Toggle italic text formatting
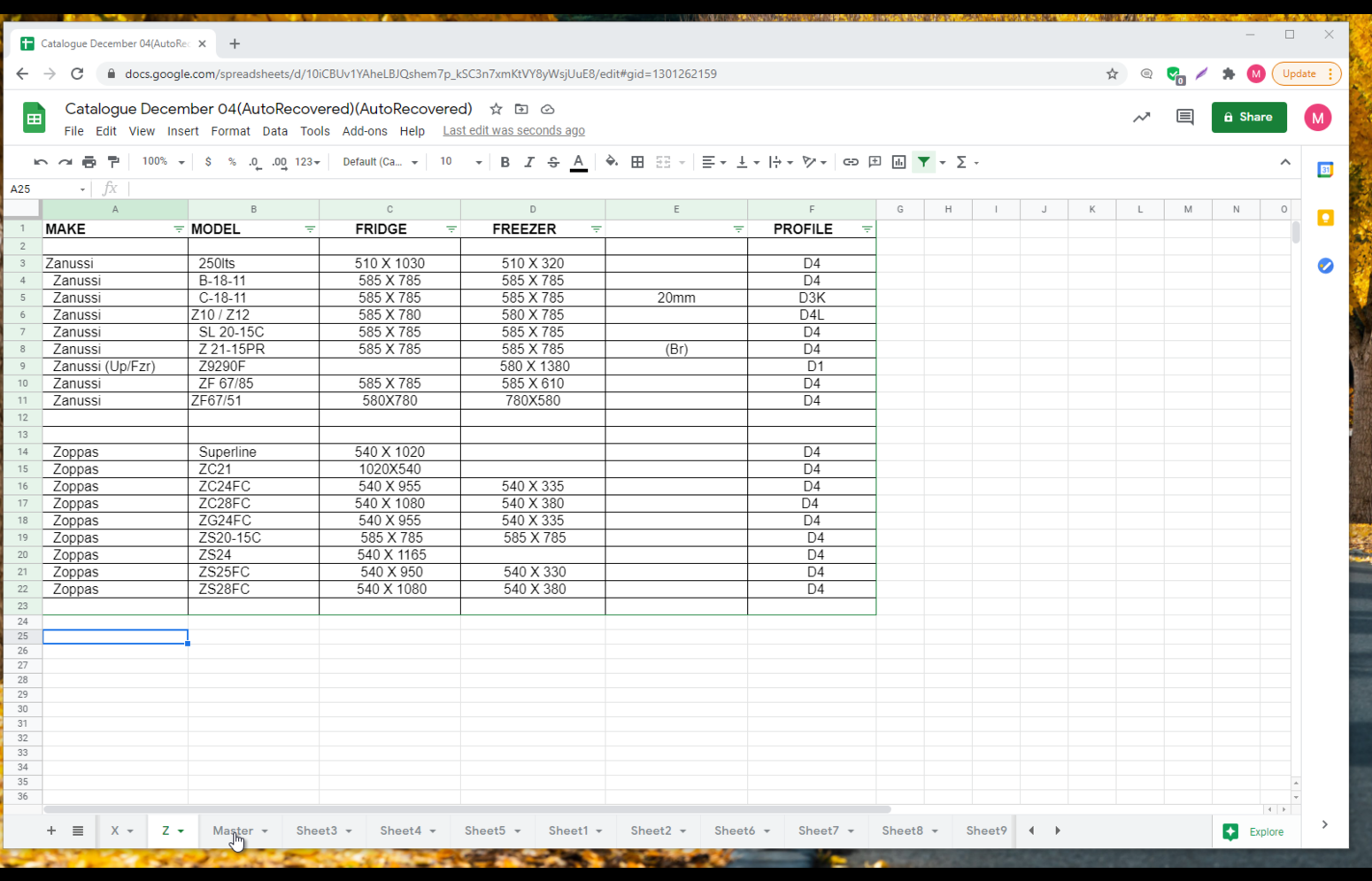 [529, 162]
